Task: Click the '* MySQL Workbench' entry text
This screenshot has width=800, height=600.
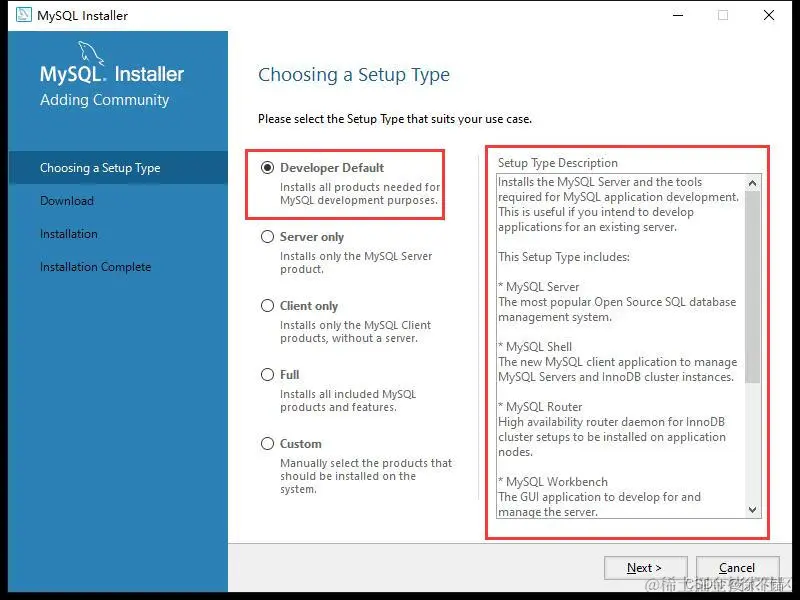Action: 553,482
